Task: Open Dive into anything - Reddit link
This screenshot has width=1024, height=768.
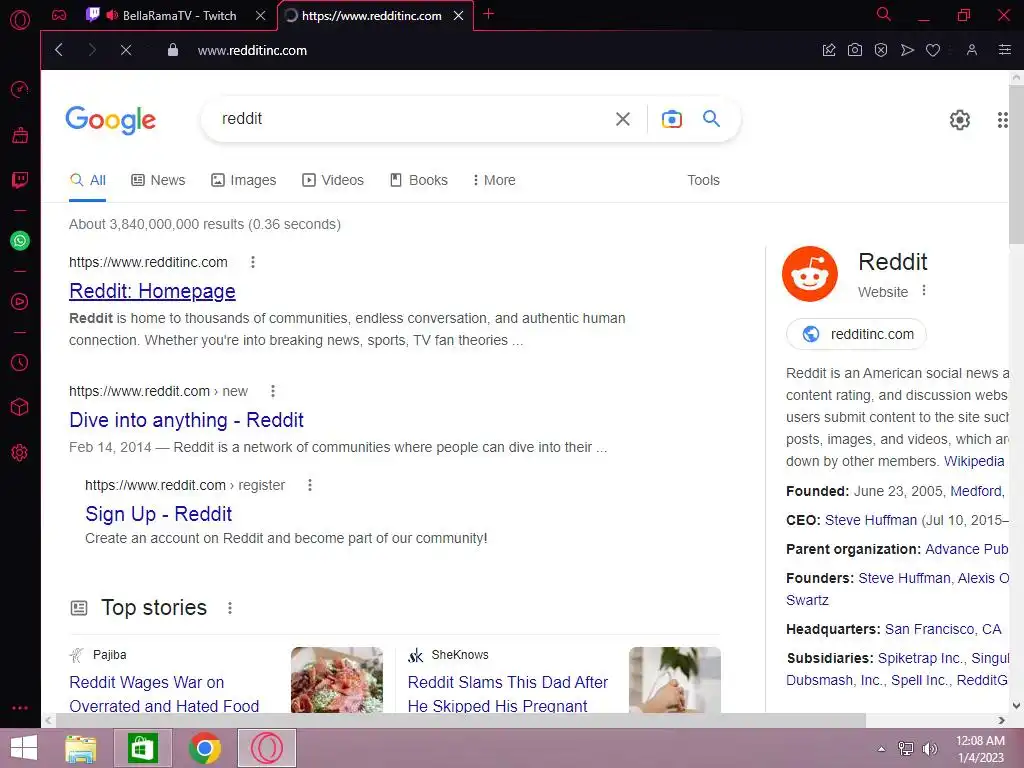Action: pos(186,420)
